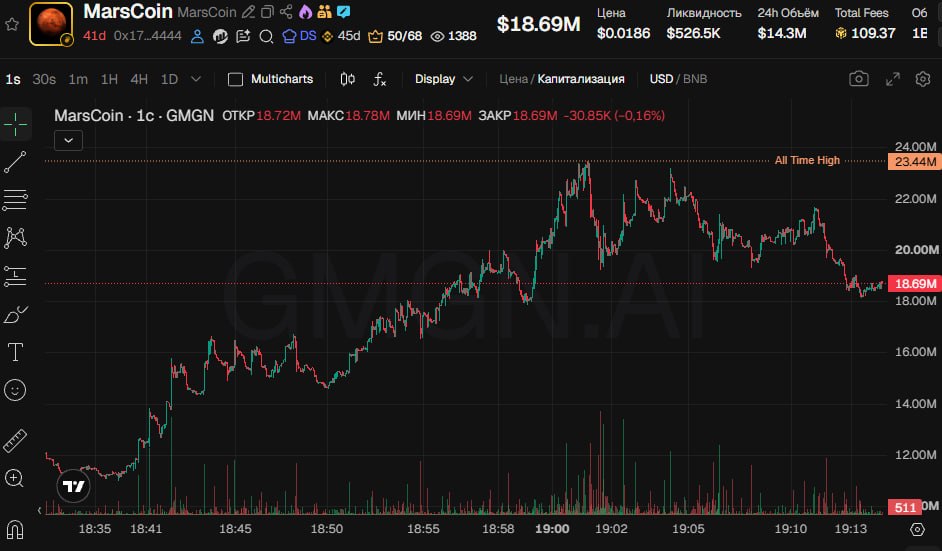Click the volume label 511

[905, 507]
